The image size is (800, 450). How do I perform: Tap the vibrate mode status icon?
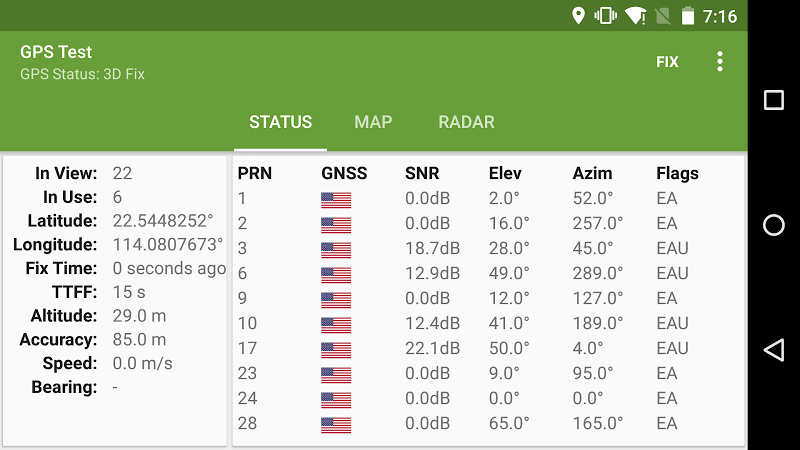[605, 16]
